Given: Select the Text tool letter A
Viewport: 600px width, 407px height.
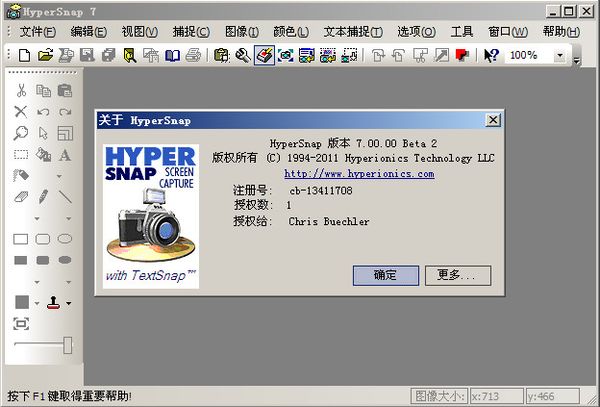Looking at the screenshot, I should coord(65,155).
